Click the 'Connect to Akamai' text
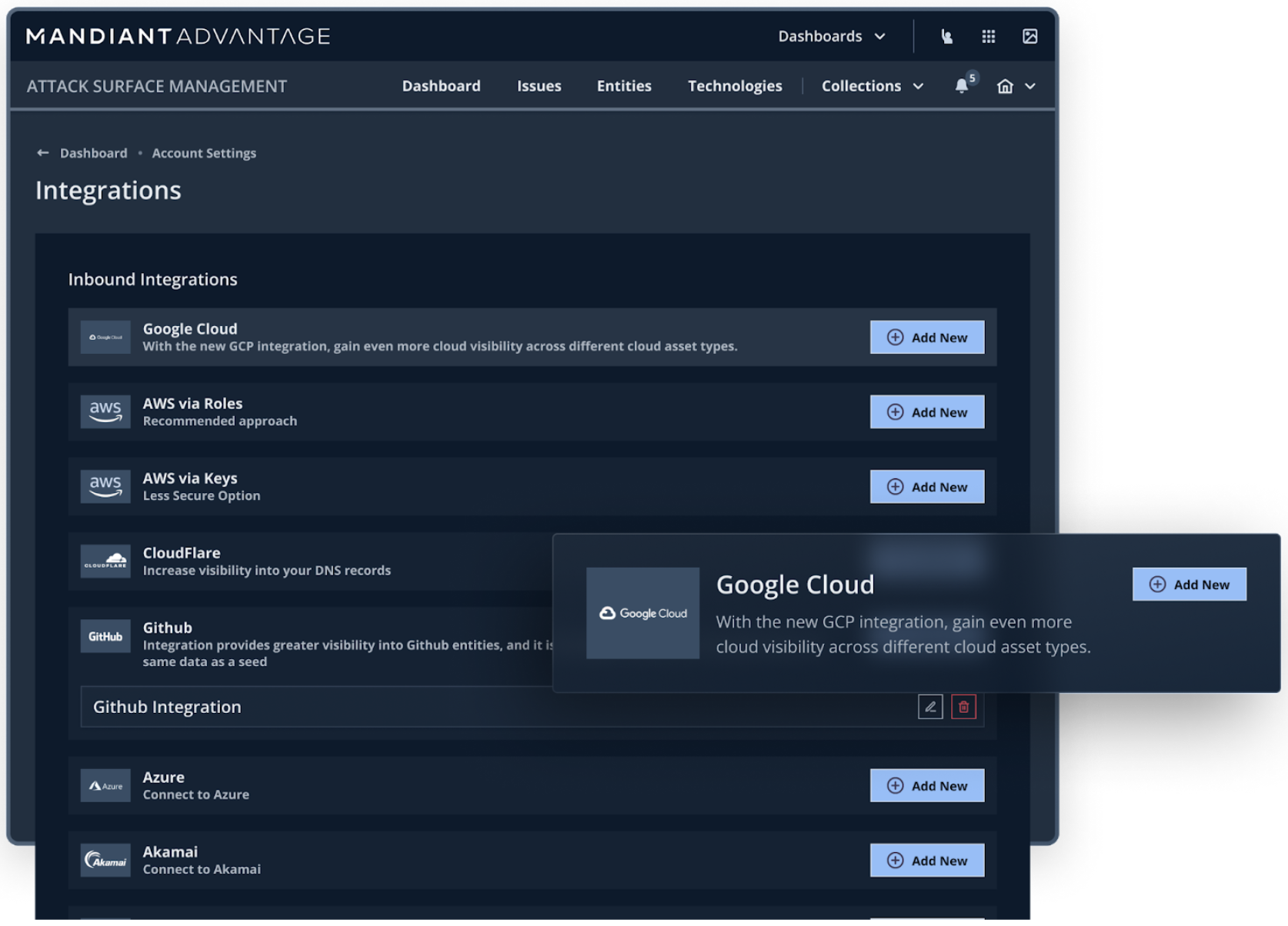This screenshot has width=1288, height=926. pos(202,870)
